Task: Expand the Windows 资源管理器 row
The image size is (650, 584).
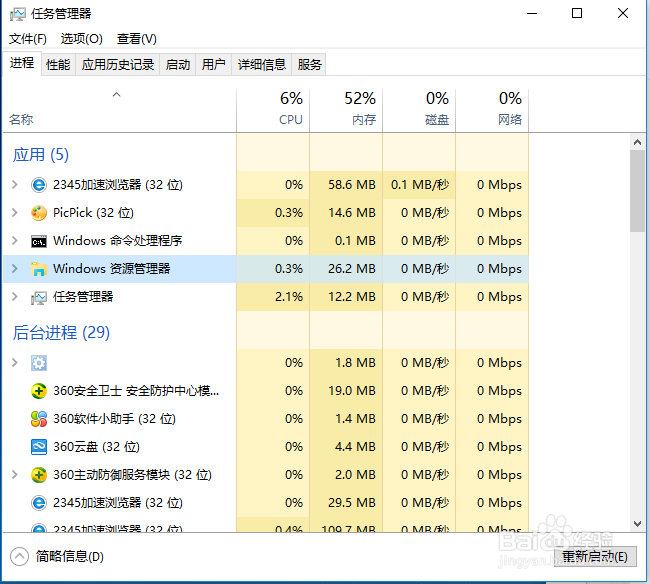Action: pos(15,269)
